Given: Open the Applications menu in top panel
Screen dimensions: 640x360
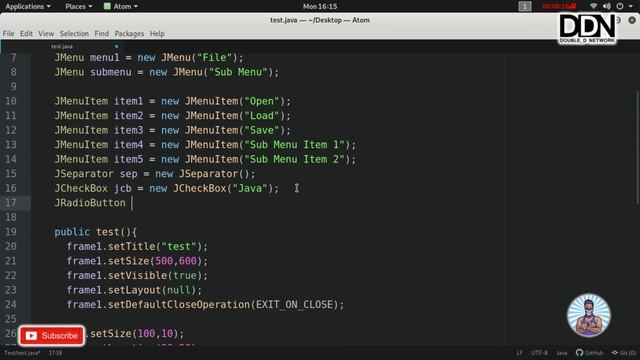Looking at the screenshot, I should 28,6.
